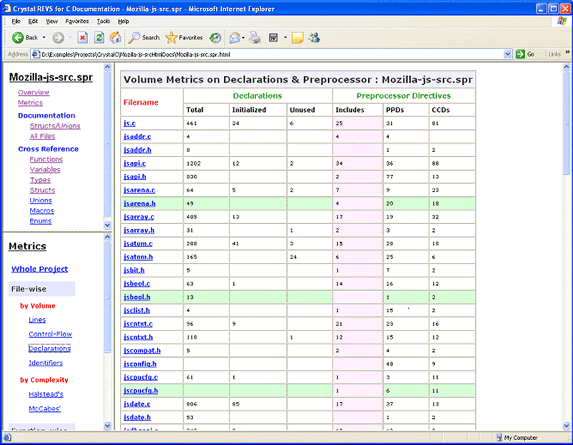Open the Metrics link under Mozilla-js-src.spr
Viewport: 573px width, 445px height.
click(x=30, y=103)
